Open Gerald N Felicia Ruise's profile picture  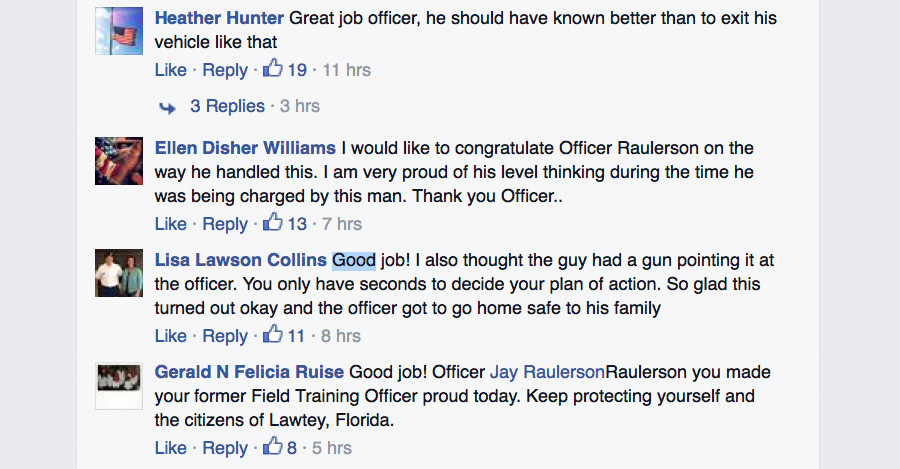coord(119,385)
